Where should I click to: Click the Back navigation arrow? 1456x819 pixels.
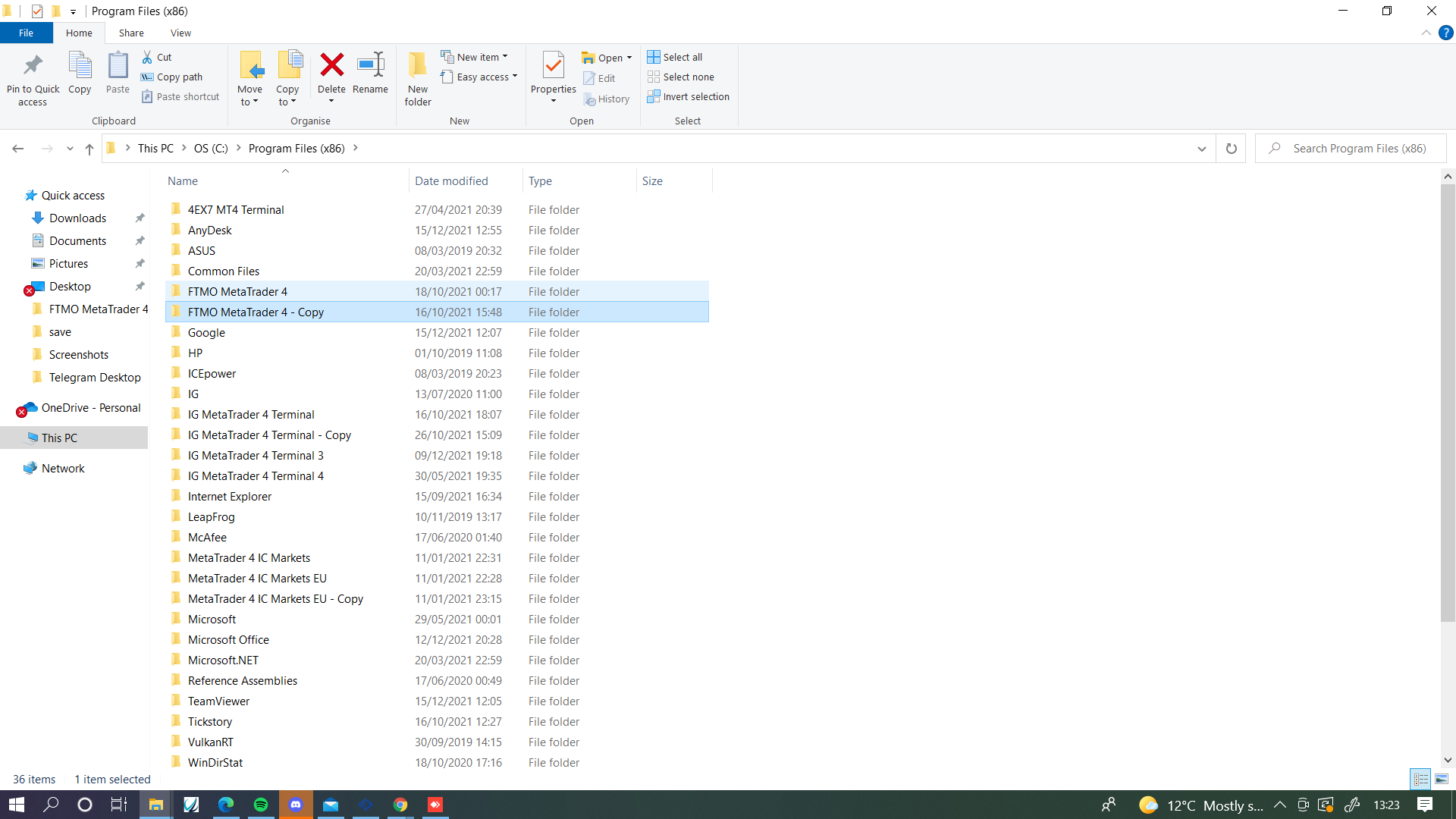18,149
